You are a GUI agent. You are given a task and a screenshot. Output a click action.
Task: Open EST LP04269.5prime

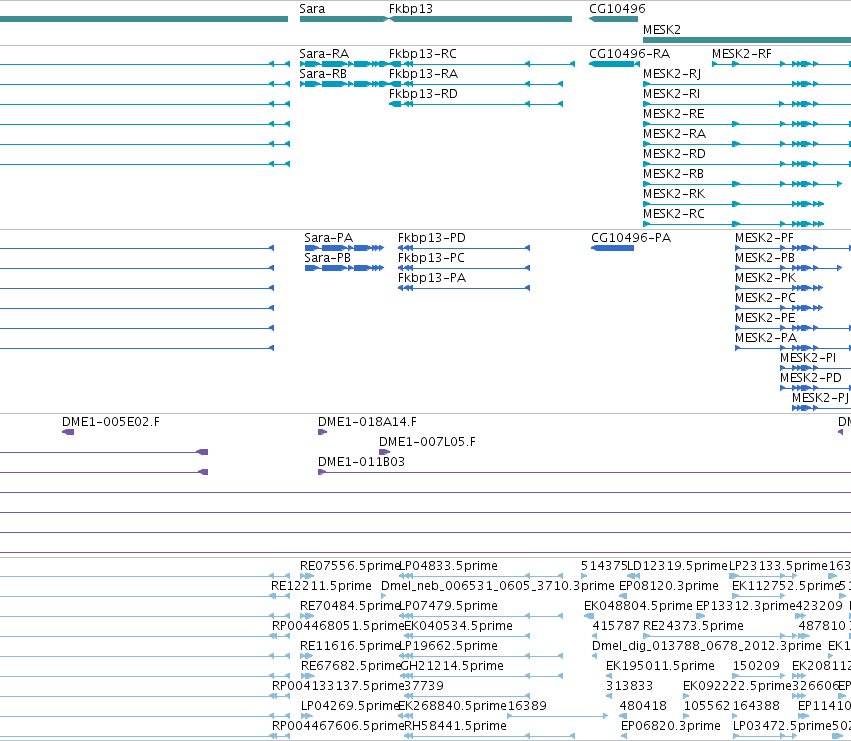coord(351,706)
